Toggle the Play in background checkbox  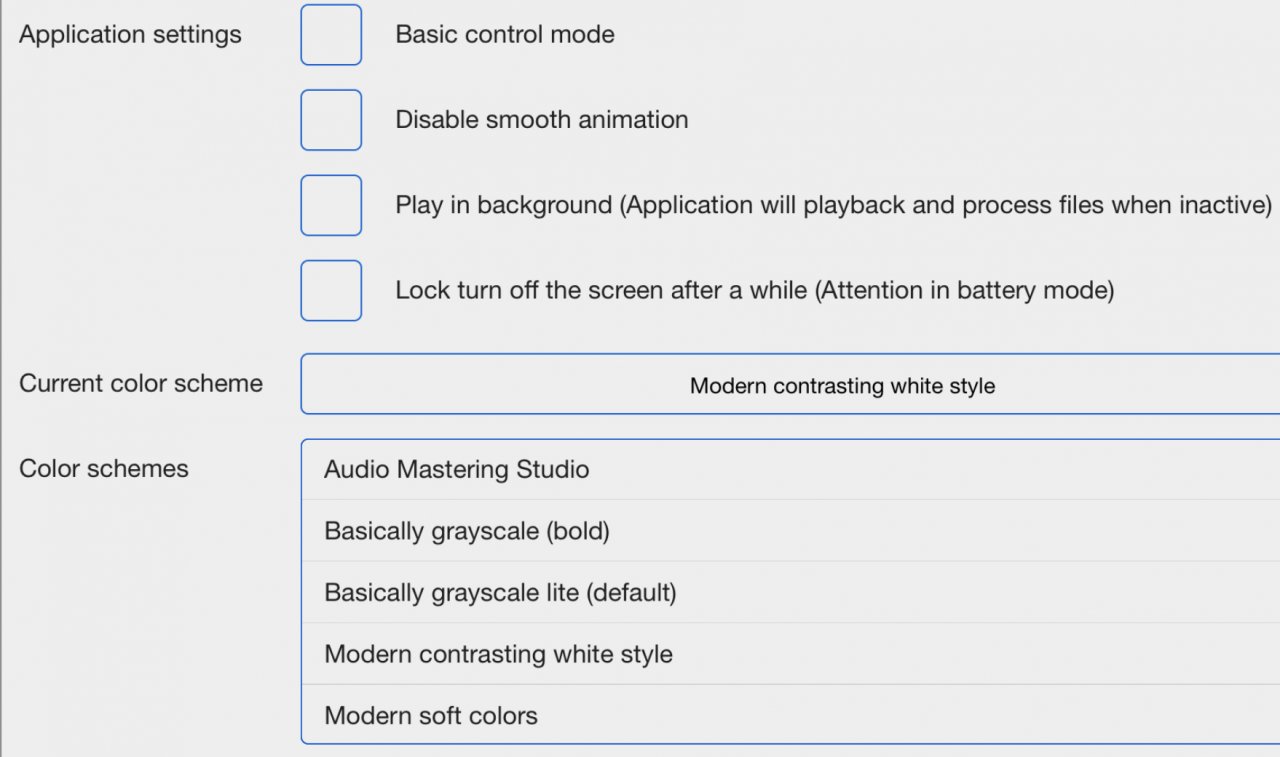point(331,205)
